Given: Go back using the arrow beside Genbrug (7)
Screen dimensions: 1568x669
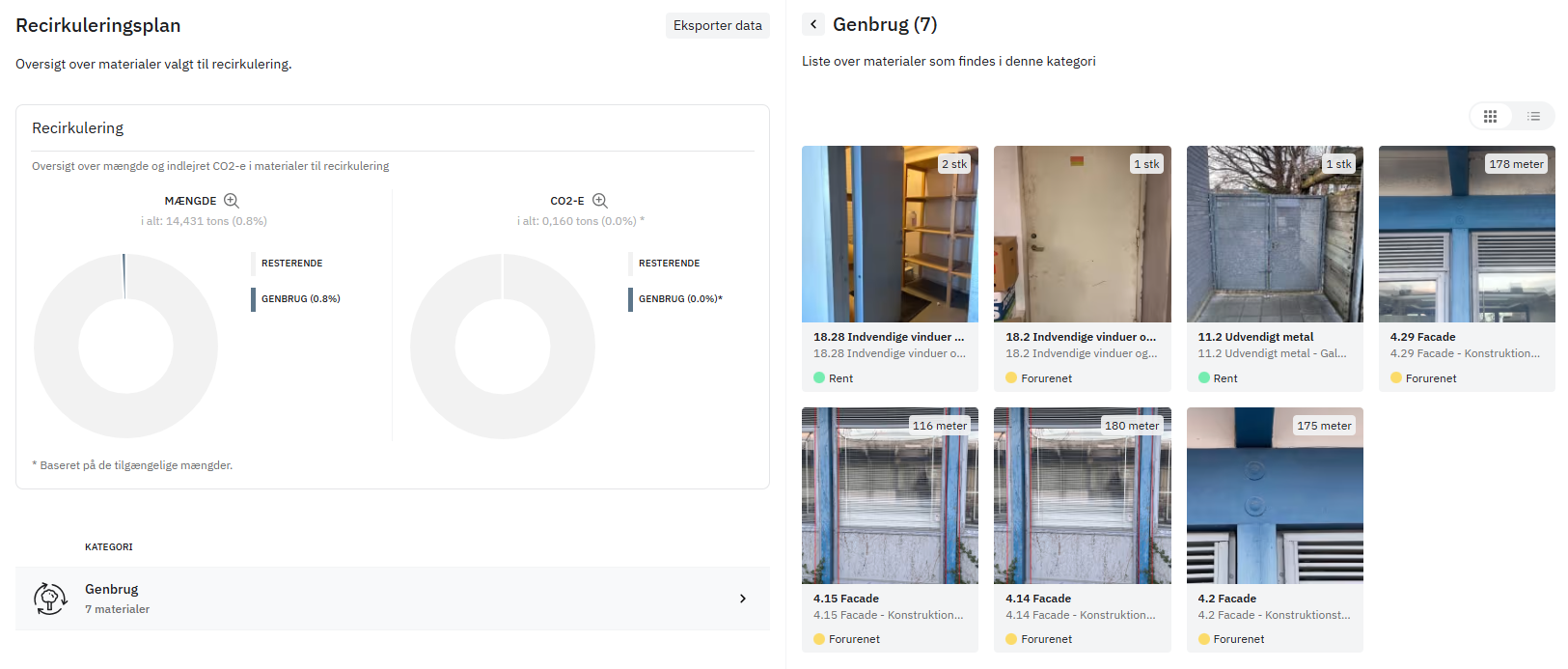Looking at the screenshot, I should point(813,24).
